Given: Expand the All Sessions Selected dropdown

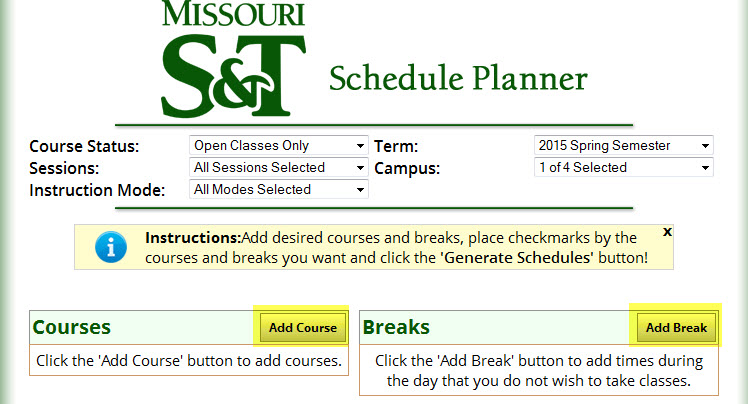Looking at the screenshot, I should coord(279,167).
